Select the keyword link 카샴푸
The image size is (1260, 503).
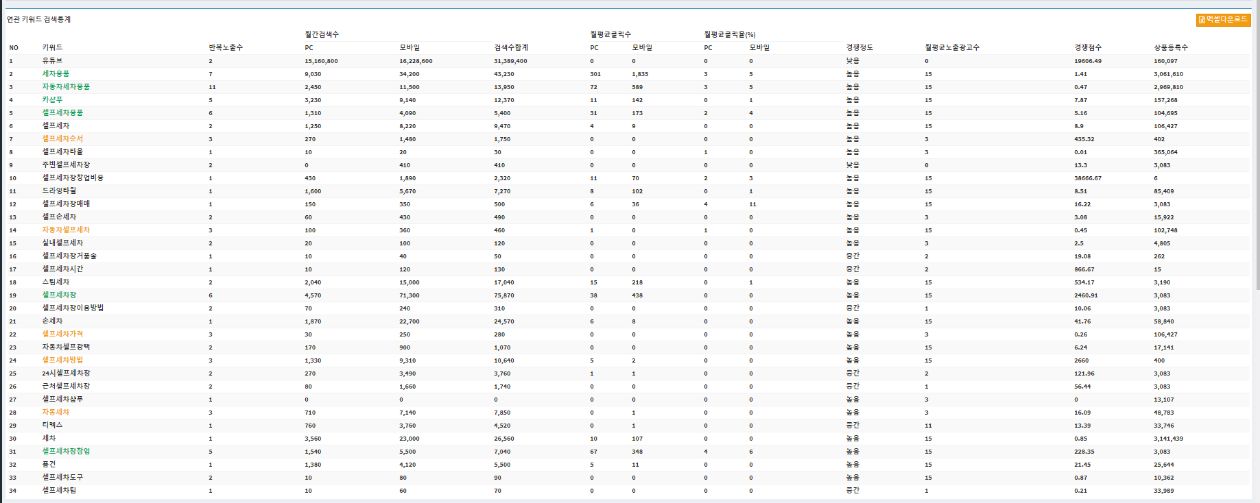[x=53, y=100]
